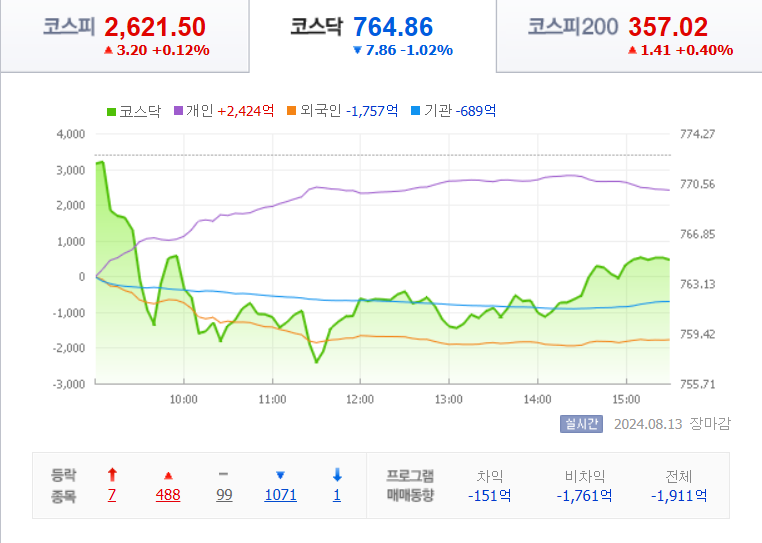Click the 실시간 badge
This screenshot has height=543, width=762.
click(581, 424)
